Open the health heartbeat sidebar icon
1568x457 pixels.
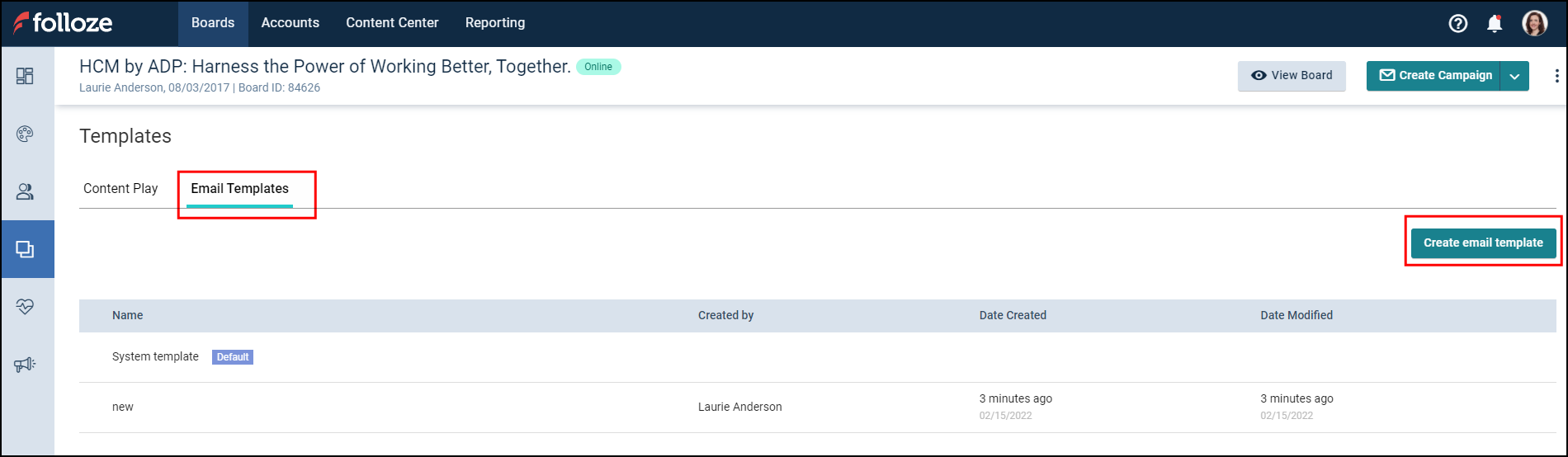(25, 307)
